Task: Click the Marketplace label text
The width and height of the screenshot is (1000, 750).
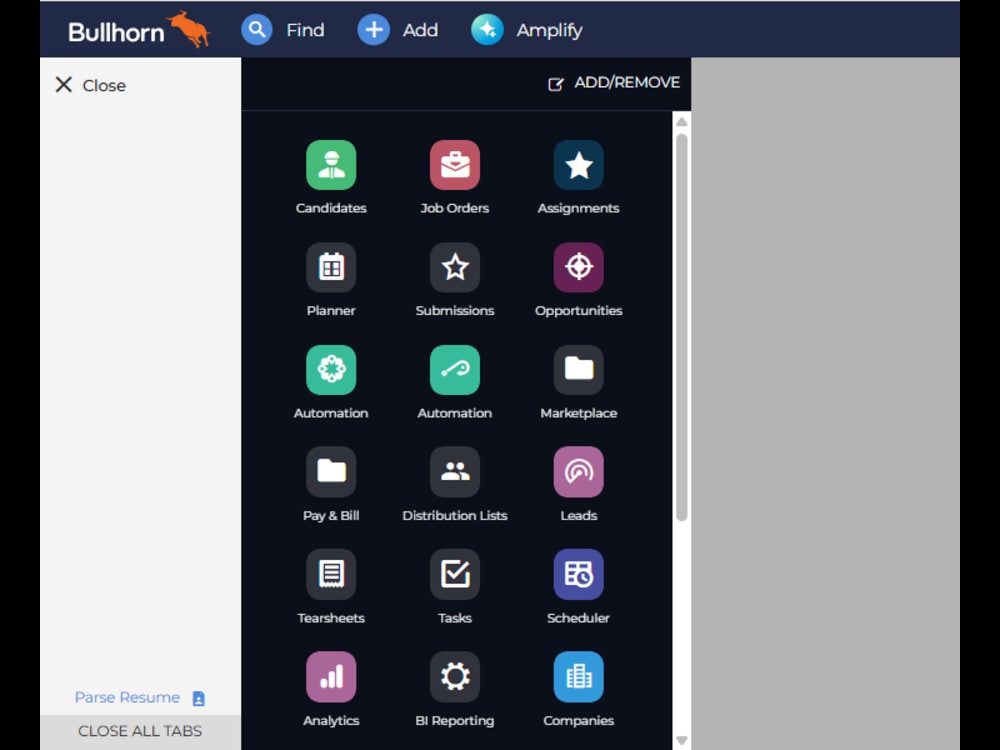Action: pyautogui.click(x=578, y=413)
